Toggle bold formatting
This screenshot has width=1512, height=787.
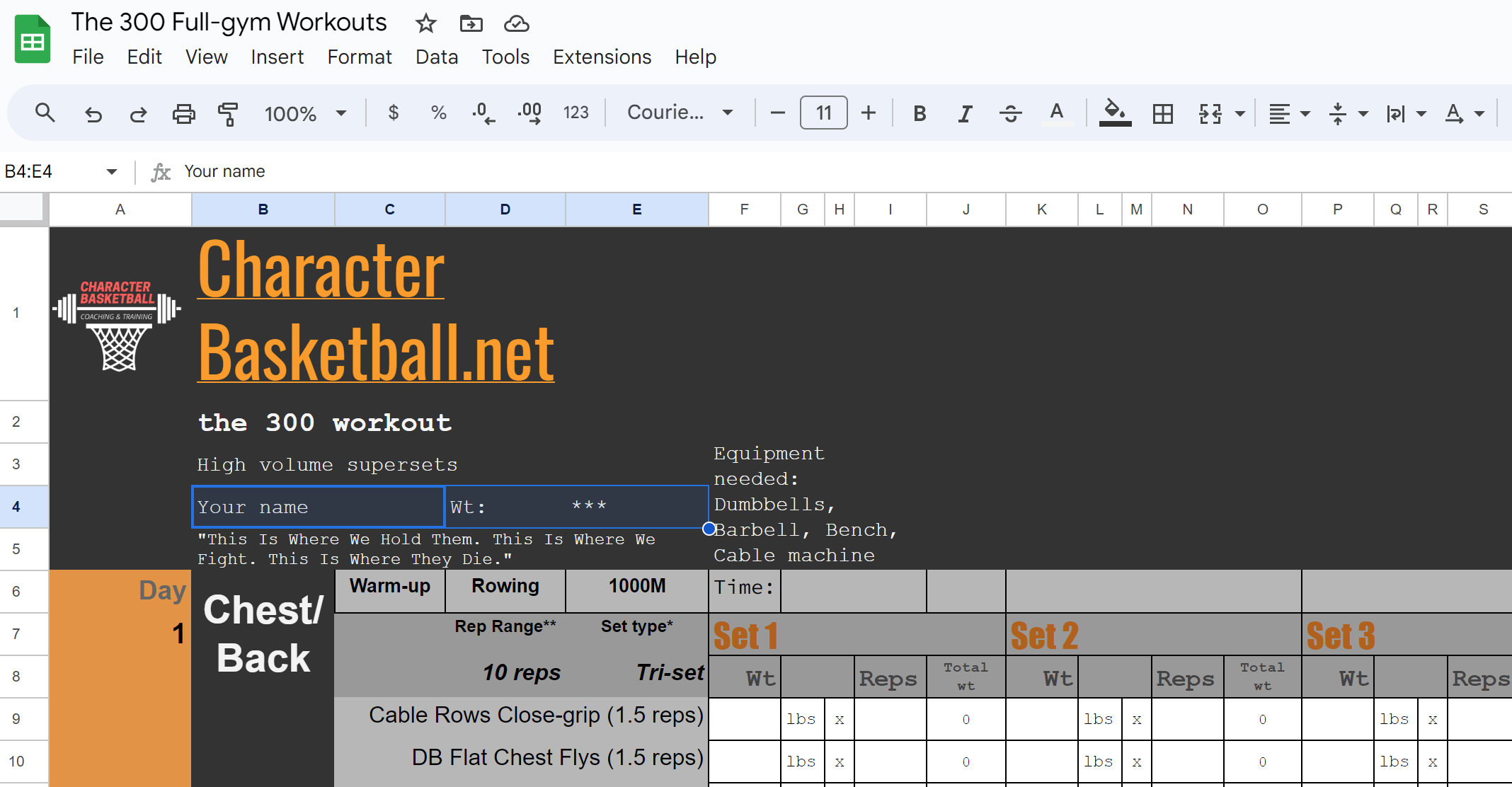[x=920, y=113]
